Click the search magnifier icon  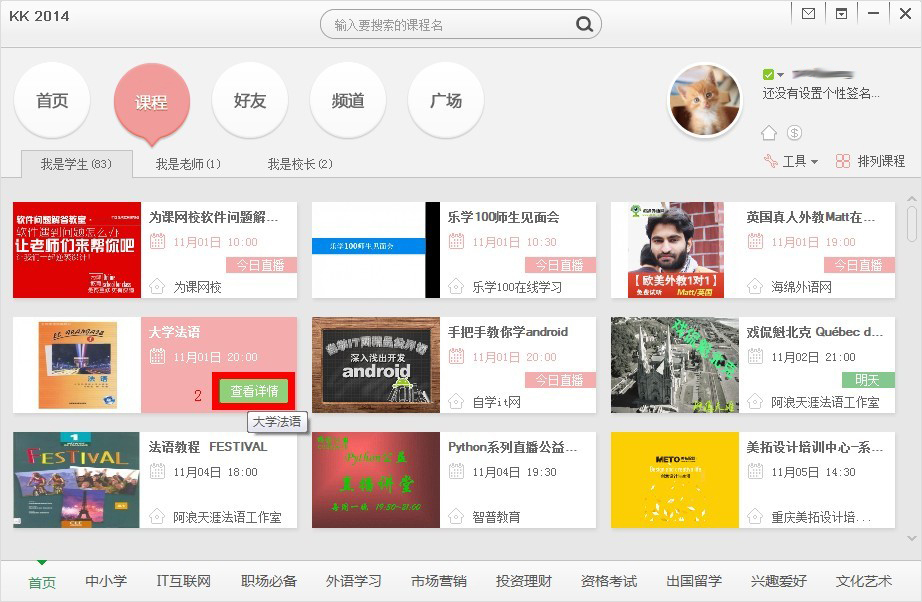[584, 24]
